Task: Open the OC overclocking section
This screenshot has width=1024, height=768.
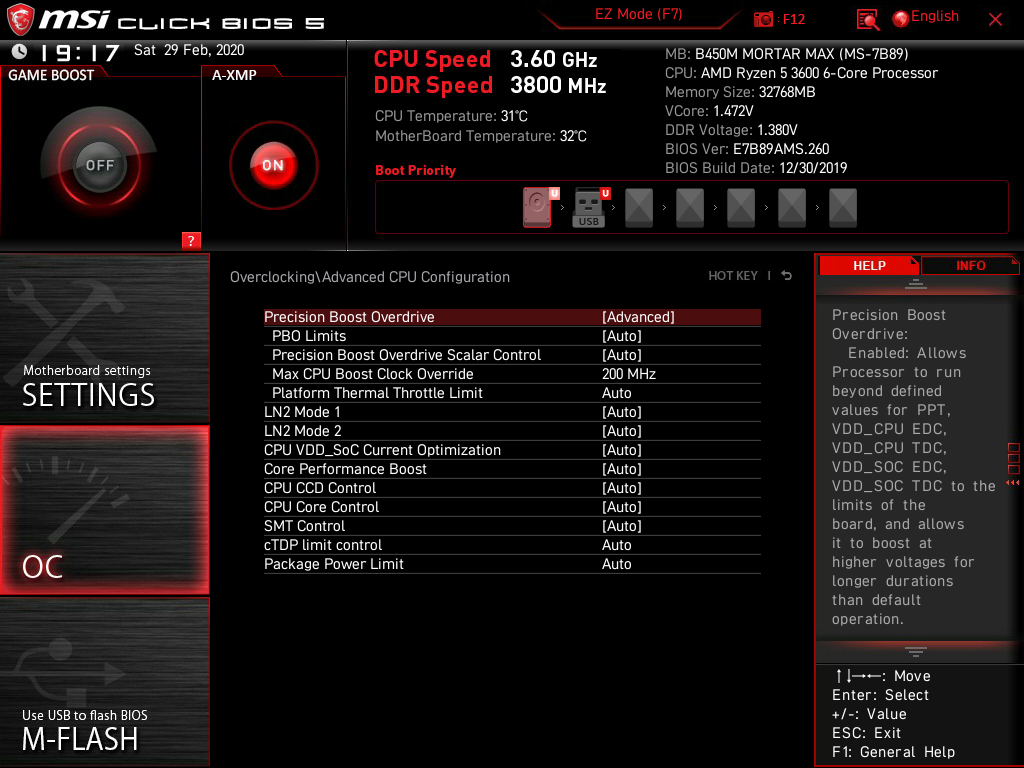Action: coord(104,510)
